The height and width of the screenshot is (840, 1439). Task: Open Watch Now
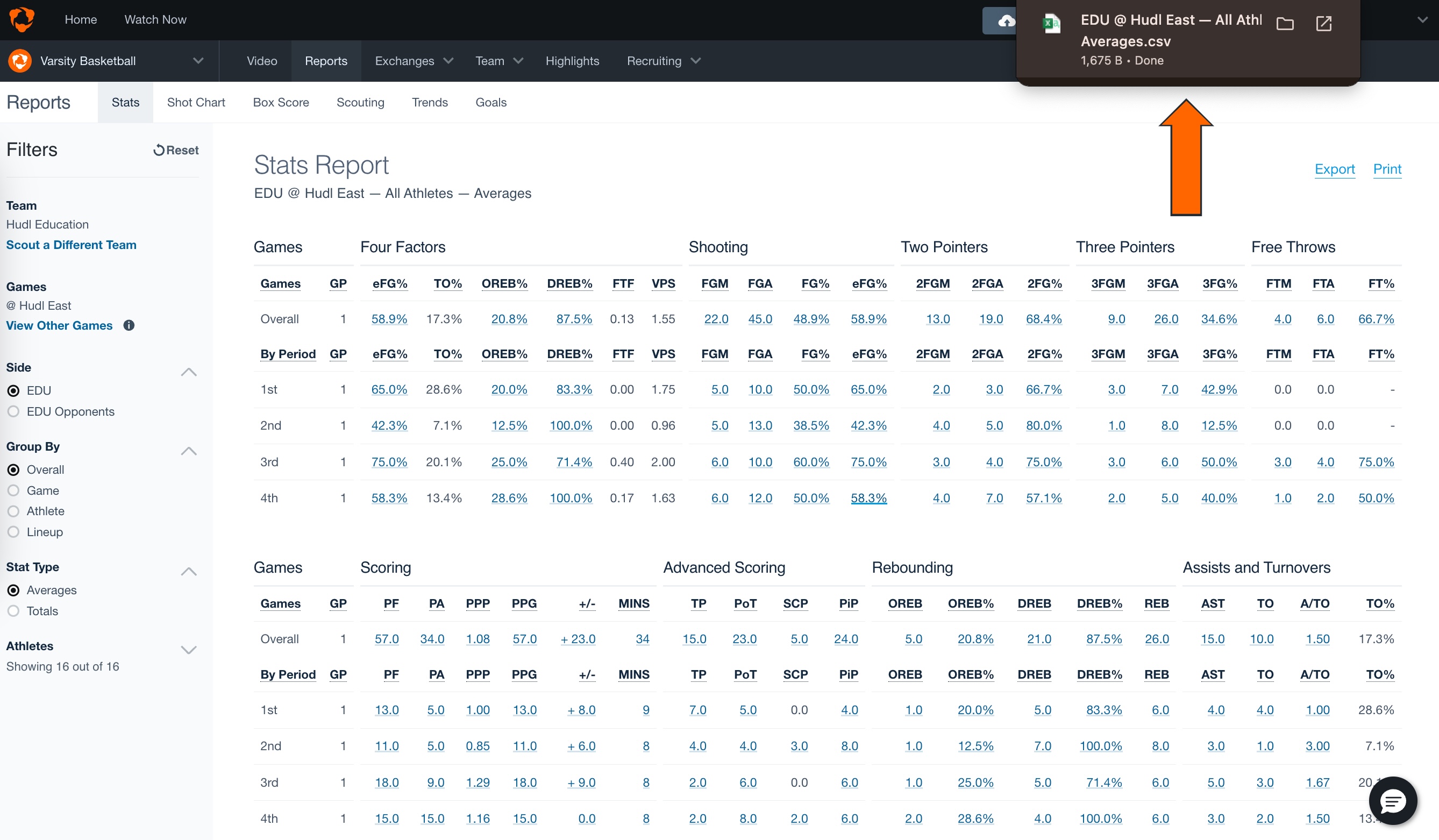155,19
